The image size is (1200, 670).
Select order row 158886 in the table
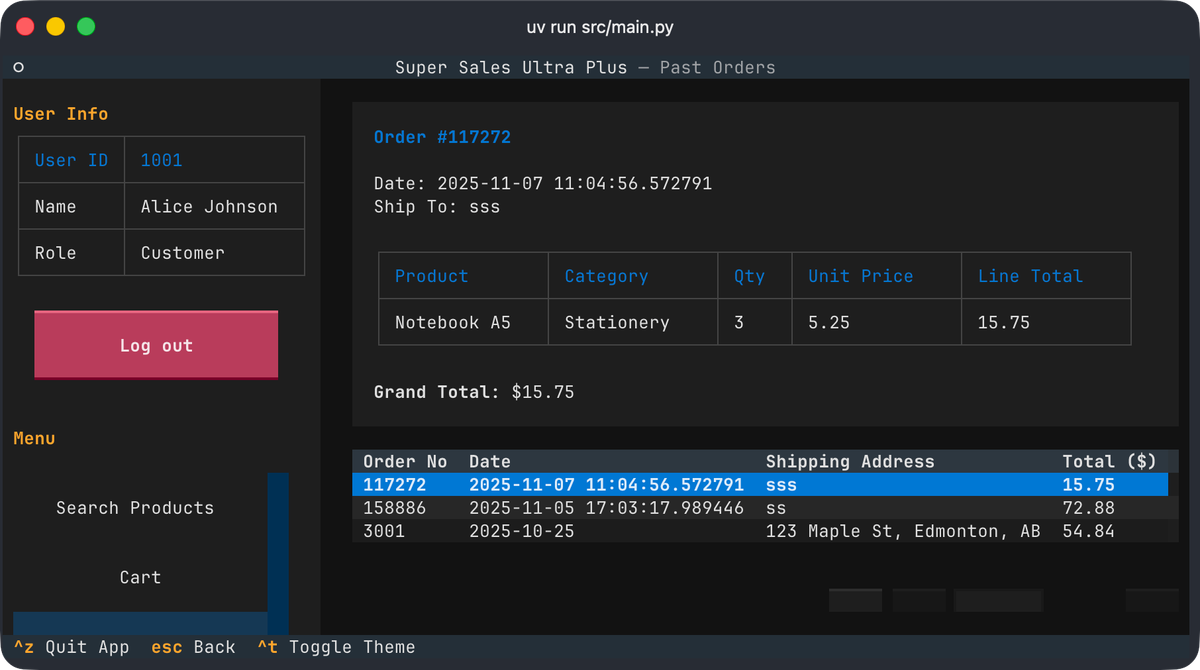tap(600, 508)
